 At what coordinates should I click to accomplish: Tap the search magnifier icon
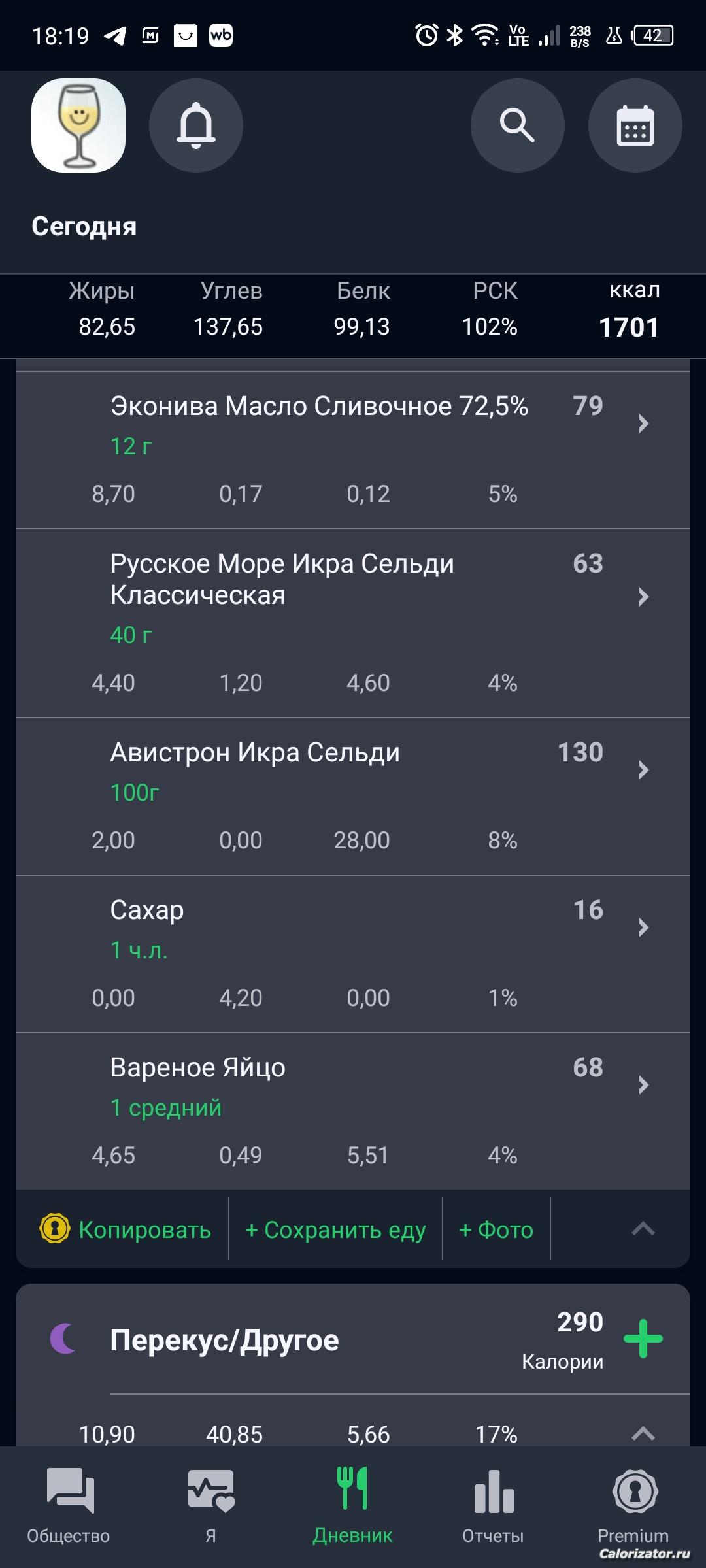517,125
